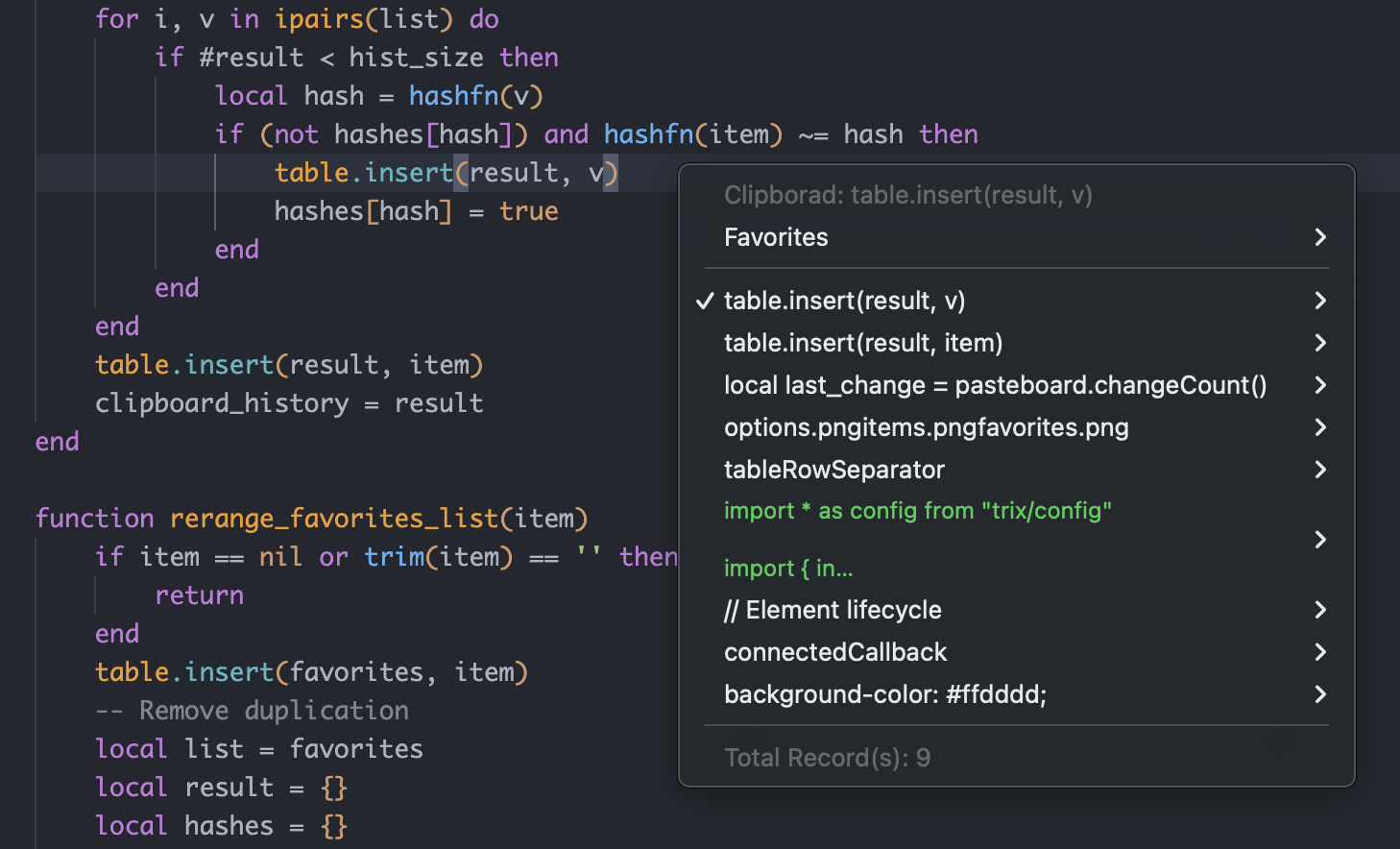The height and width of the screenshot is (849, 1400).
Task: Click rerange_favorites_list function name in editor
Action: (x=334, y=519)
